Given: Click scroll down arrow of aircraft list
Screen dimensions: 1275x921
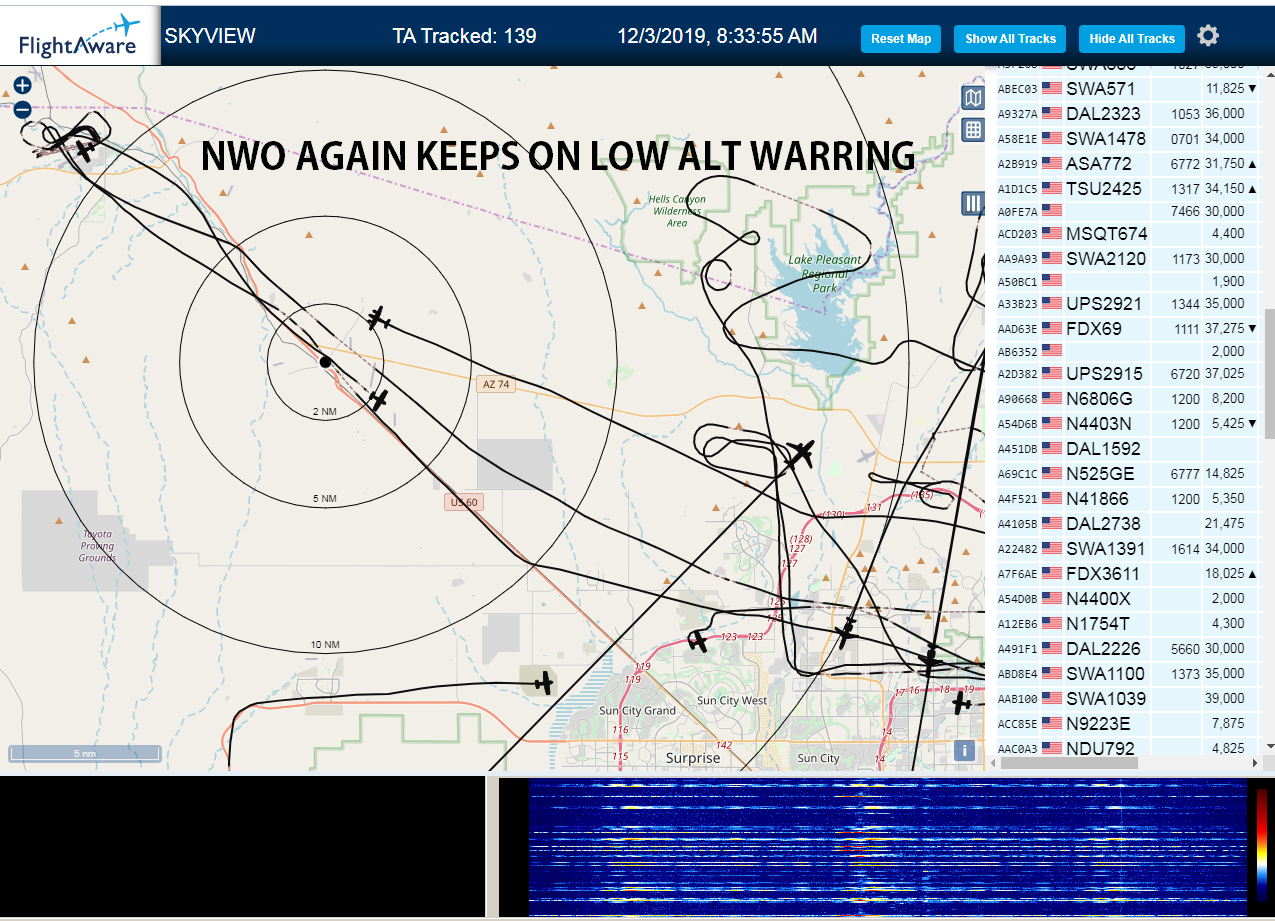Looking at the screenshot, I should point(1269,746).
